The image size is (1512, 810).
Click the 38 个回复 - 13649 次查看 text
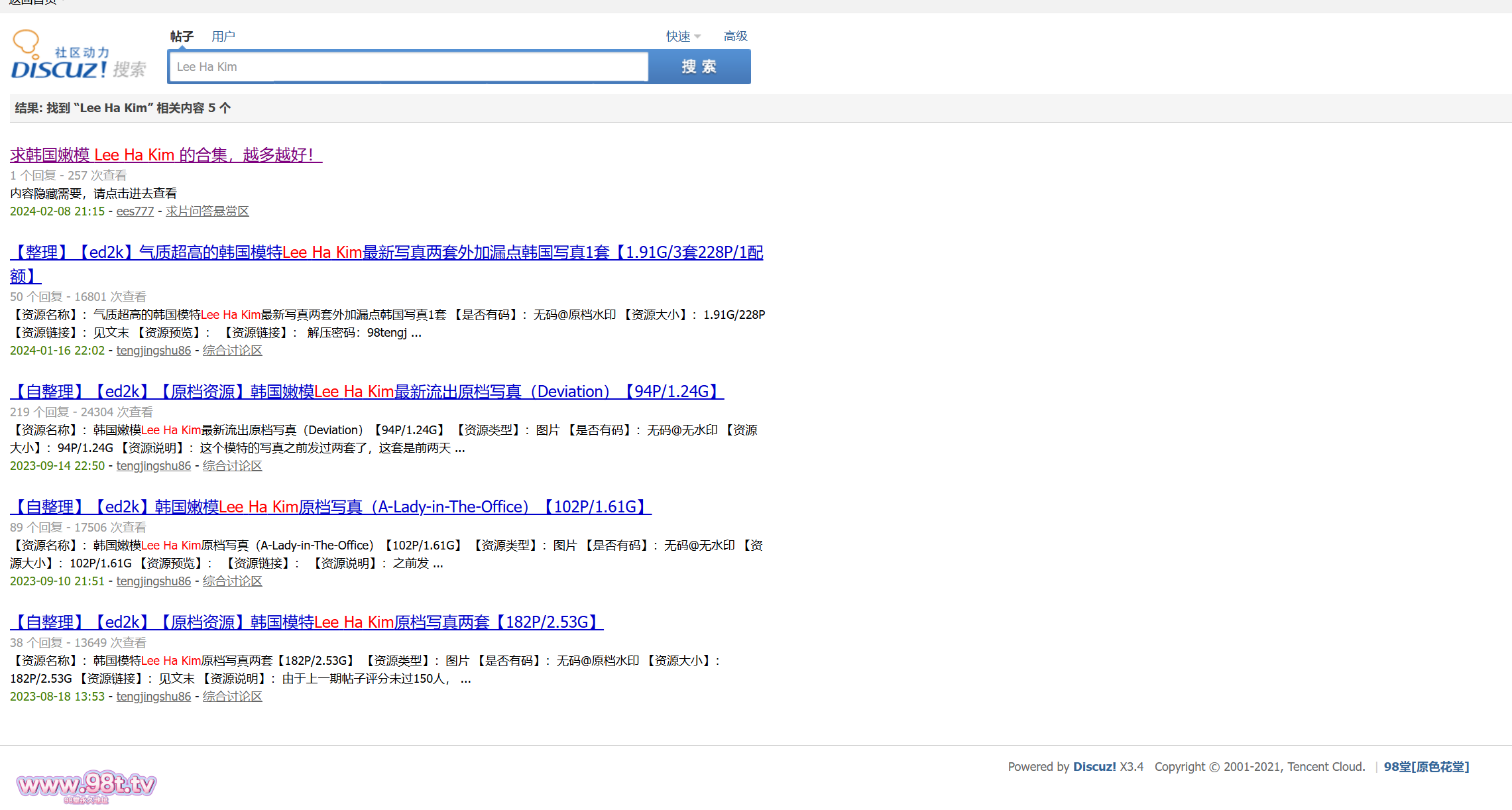coord(78,642)
